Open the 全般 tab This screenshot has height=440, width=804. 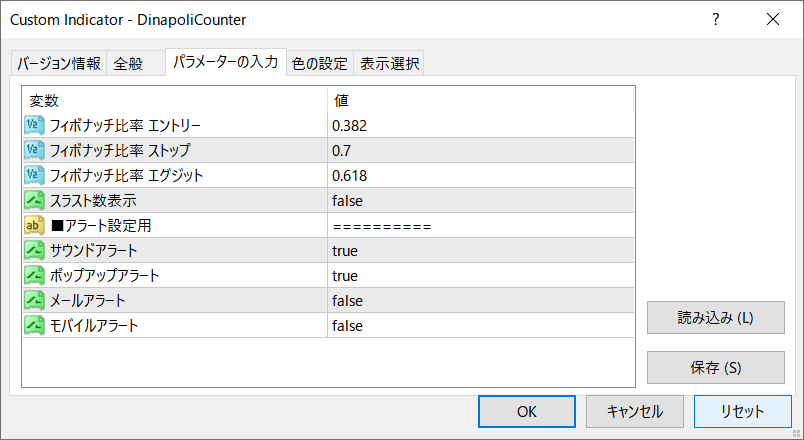click(x=128, y=64)
